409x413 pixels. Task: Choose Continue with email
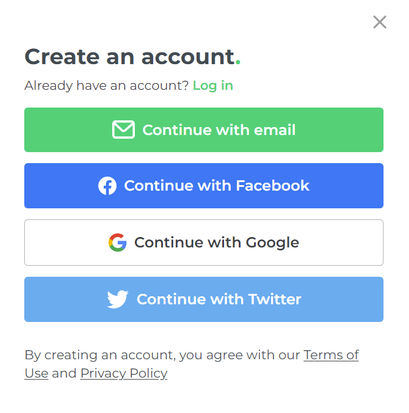coord(204,130)
